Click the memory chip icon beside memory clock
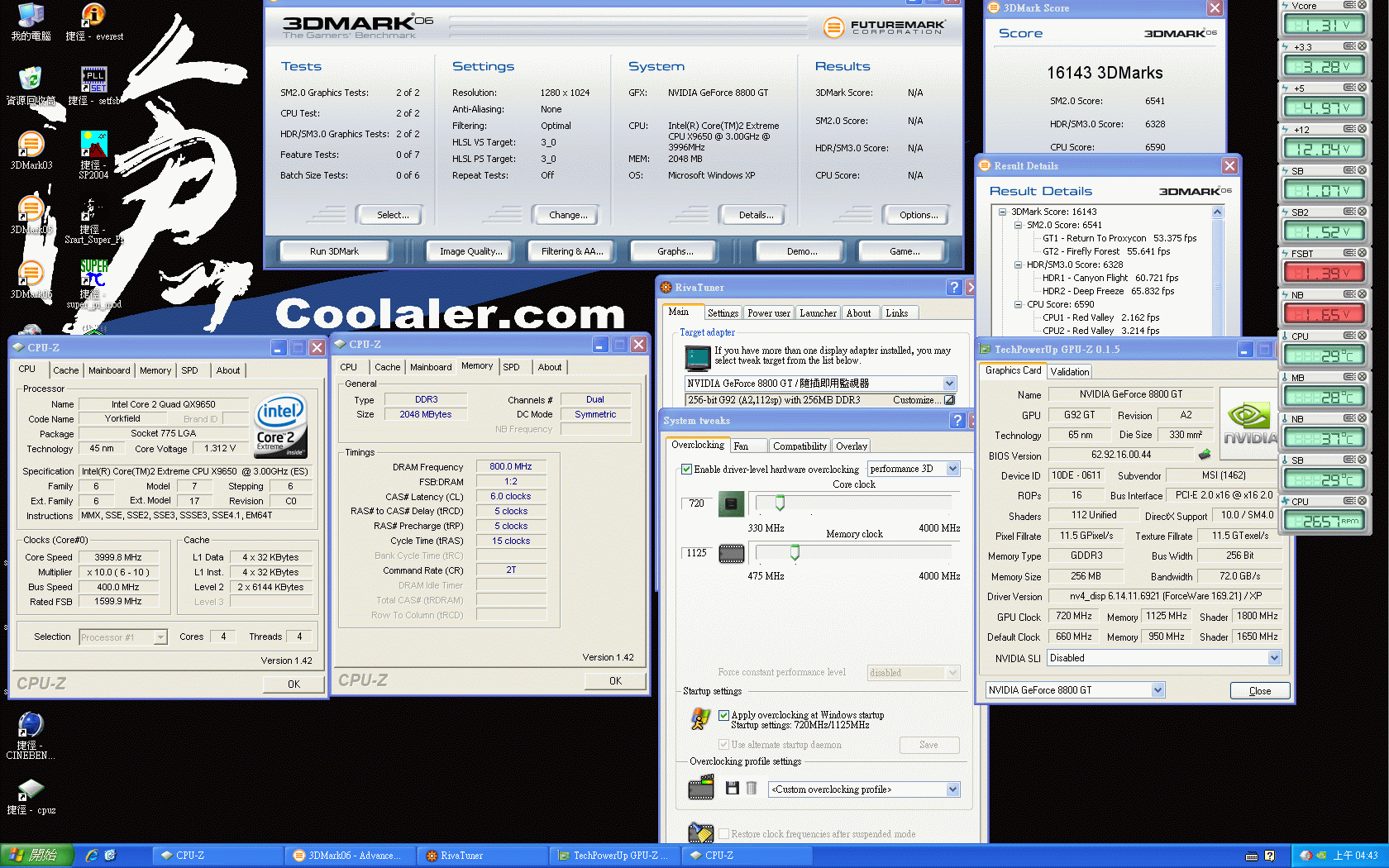1389x868 pixels. pos(731,554)
